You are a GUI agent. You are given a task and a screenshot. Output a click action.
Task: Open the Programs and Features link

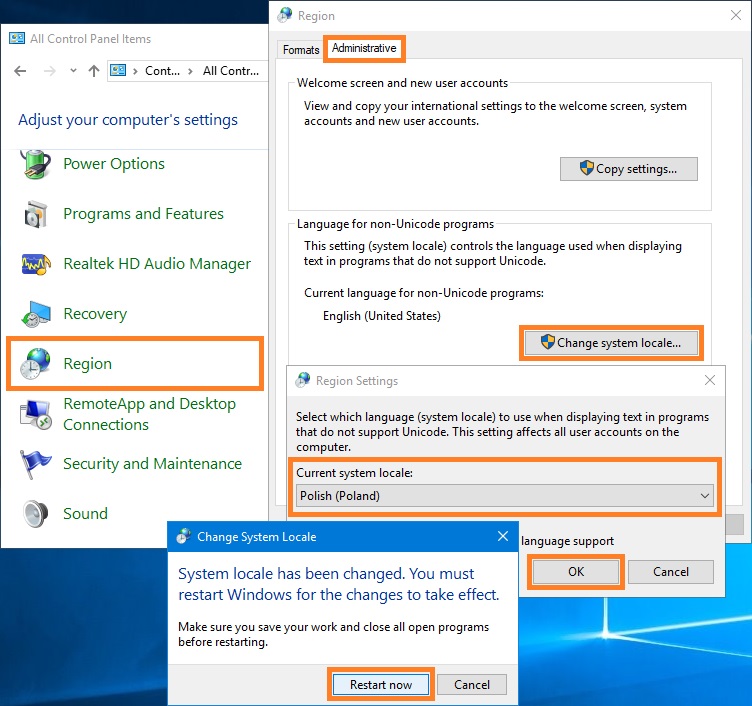coord(143,214)
